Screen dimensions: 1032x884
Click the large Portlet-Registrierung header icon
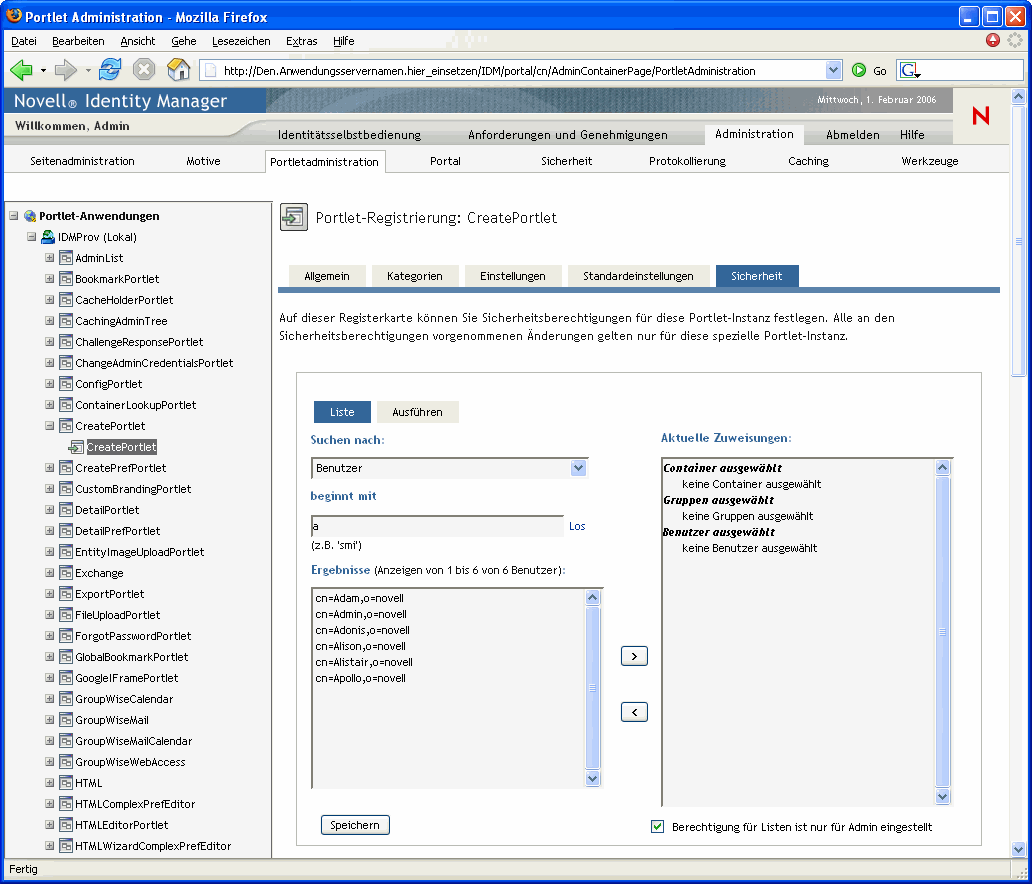click(294, 217)
